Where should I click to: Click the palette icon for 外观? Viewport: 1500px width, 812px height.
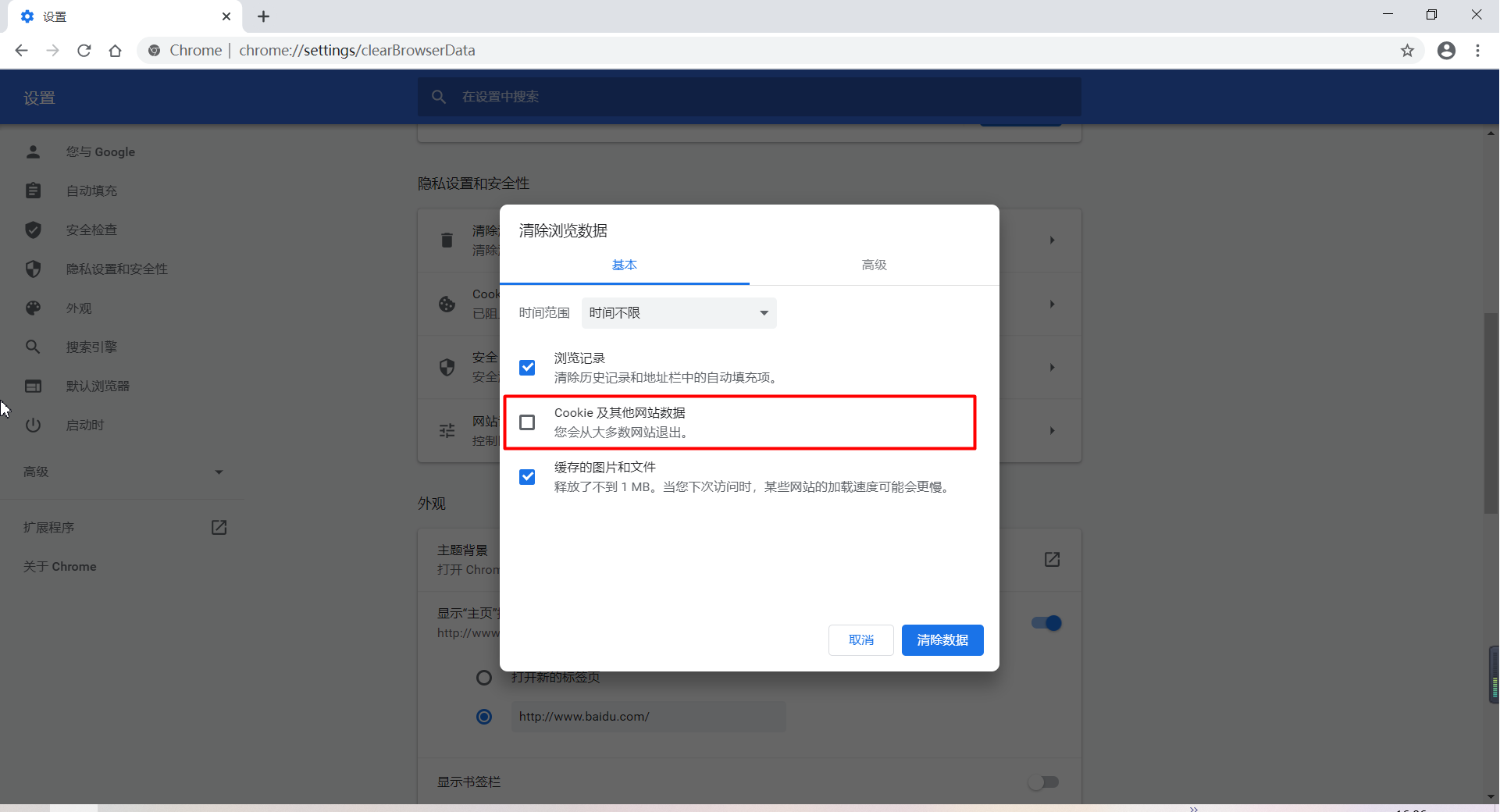pos(33,308)
